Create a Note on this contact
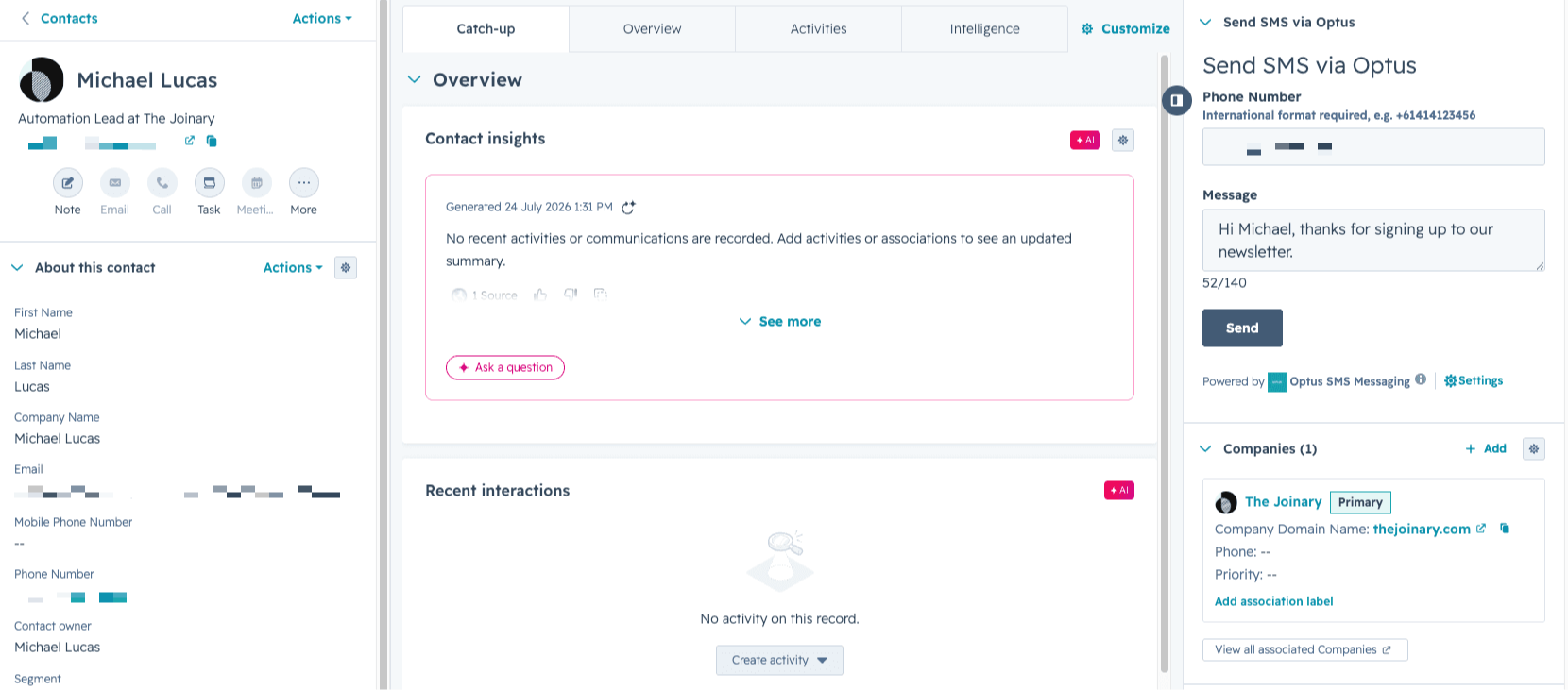This screenshot has width=1568, height=690. click(x=67, y=183)
